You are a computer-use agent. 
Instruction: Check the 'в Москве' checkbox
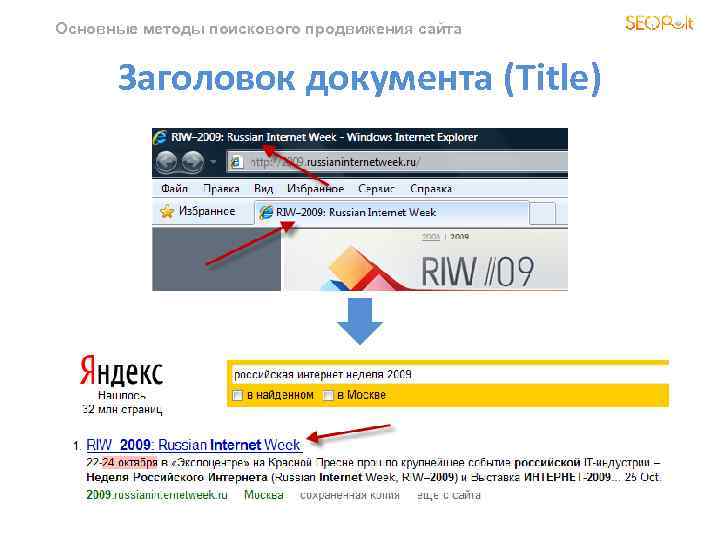pyautogui.click(x=328, y=395)
